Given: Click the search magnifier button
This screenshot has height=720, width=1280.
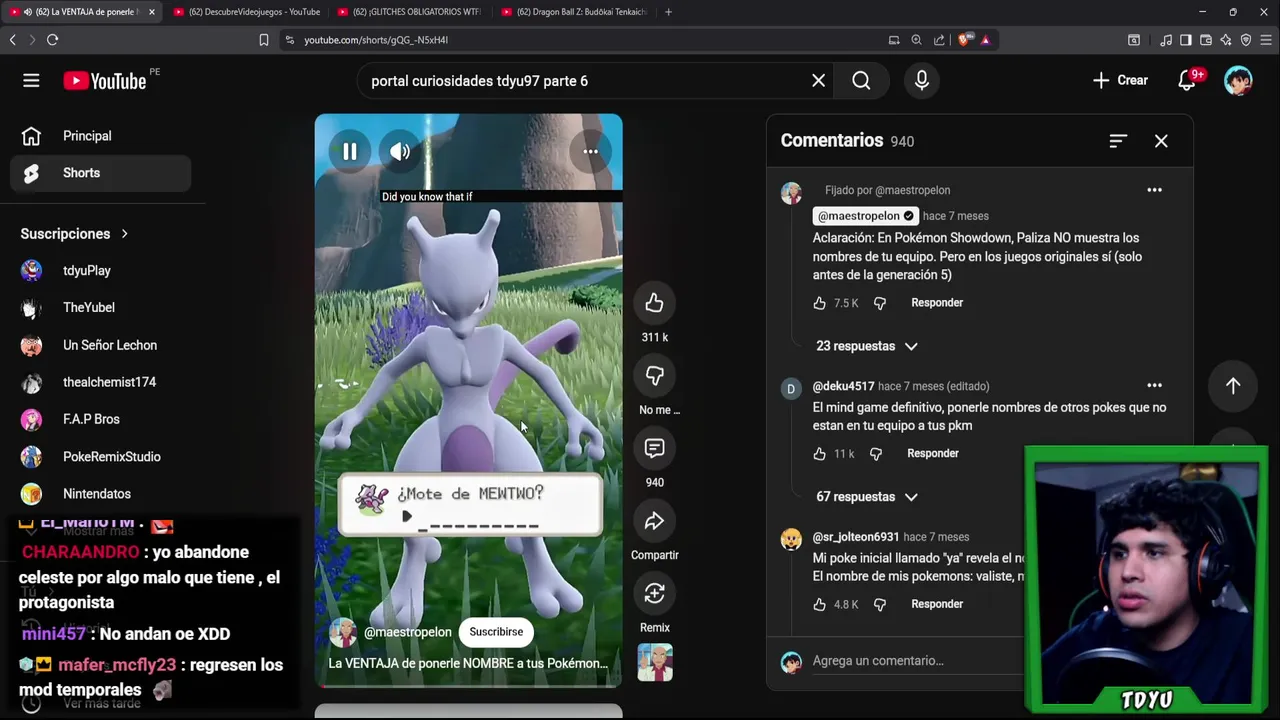Looking at the screenshot, I should (861, 81).
